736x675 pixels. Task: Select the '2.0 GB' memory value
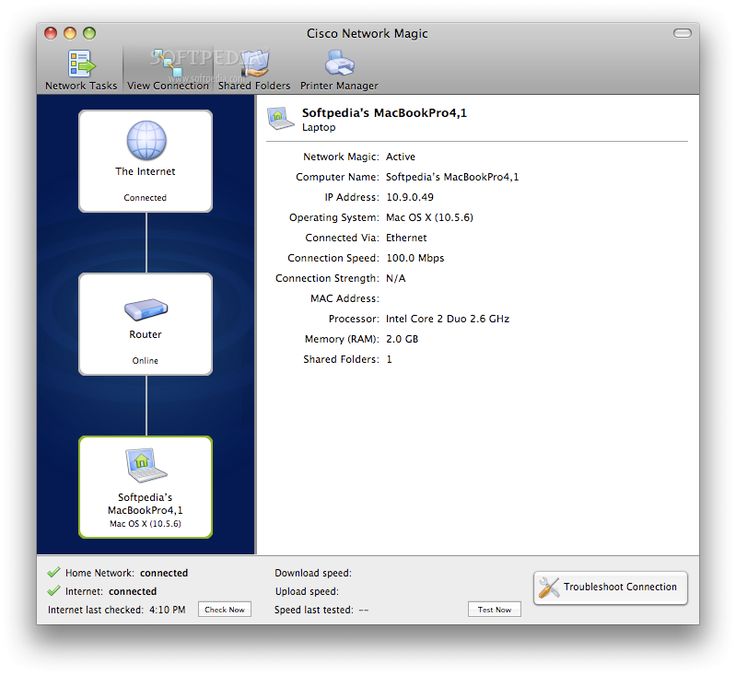402,339
